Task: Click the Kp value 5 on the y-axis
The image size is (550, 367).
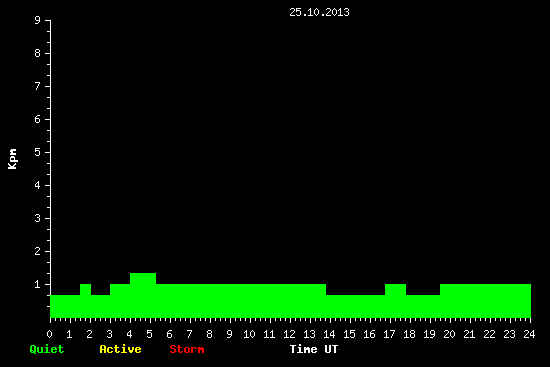Action: (x=38, y=152)
